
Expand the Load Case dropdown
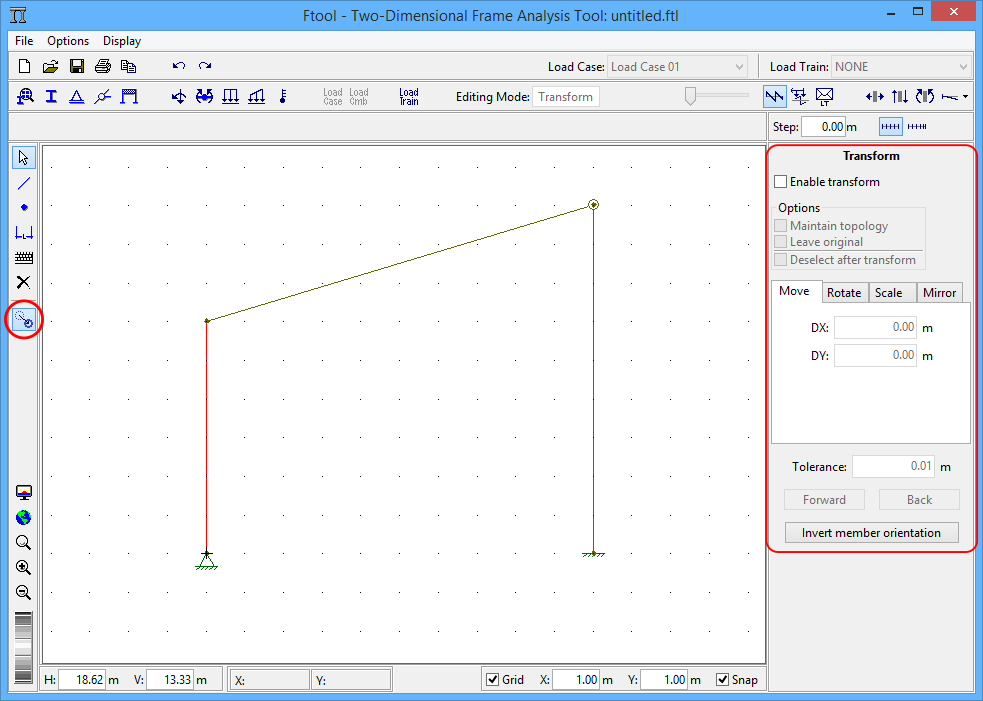pos(739,67)
